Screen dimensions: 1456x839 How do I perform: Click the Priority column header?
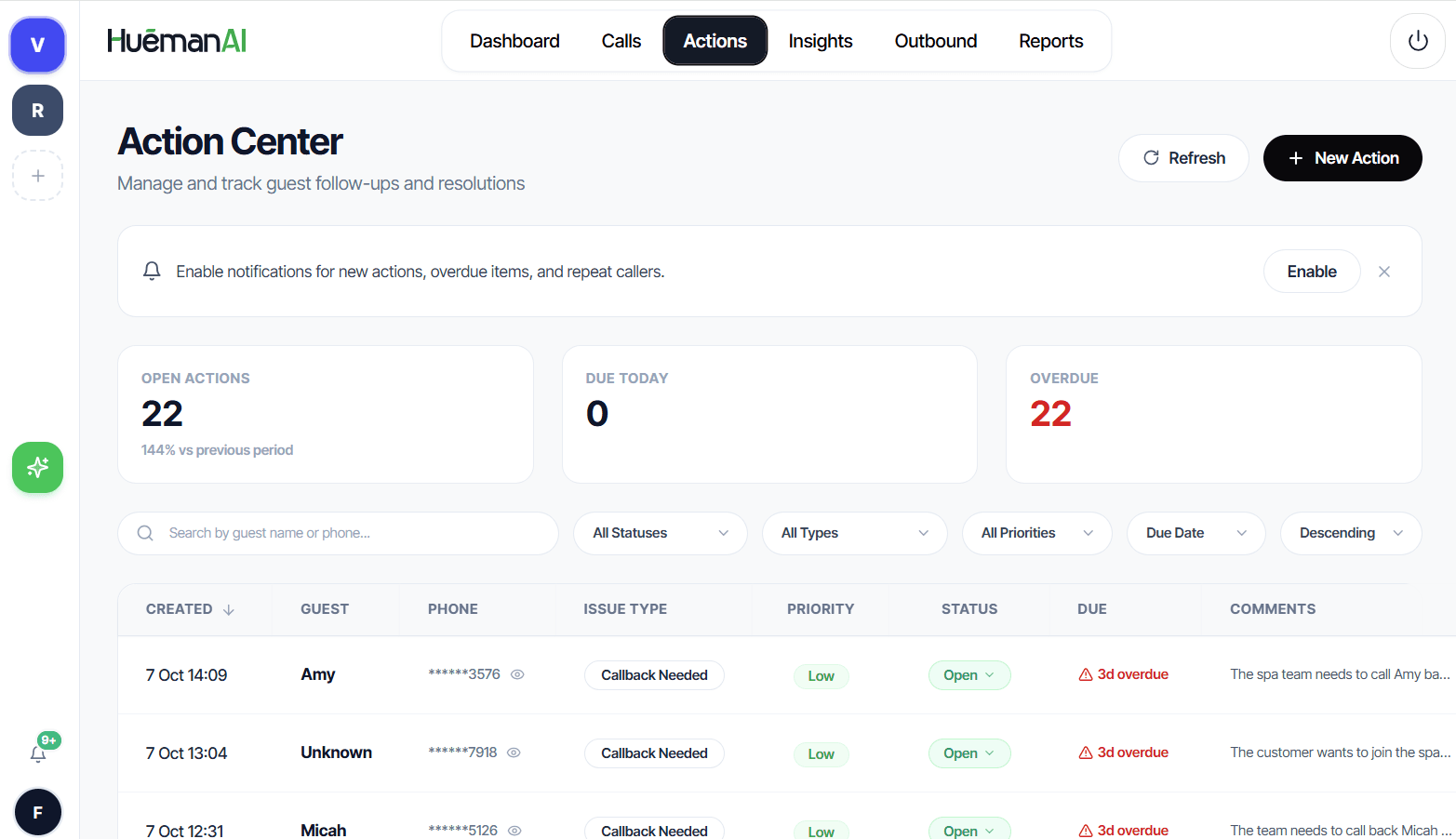tap(821, 609)
